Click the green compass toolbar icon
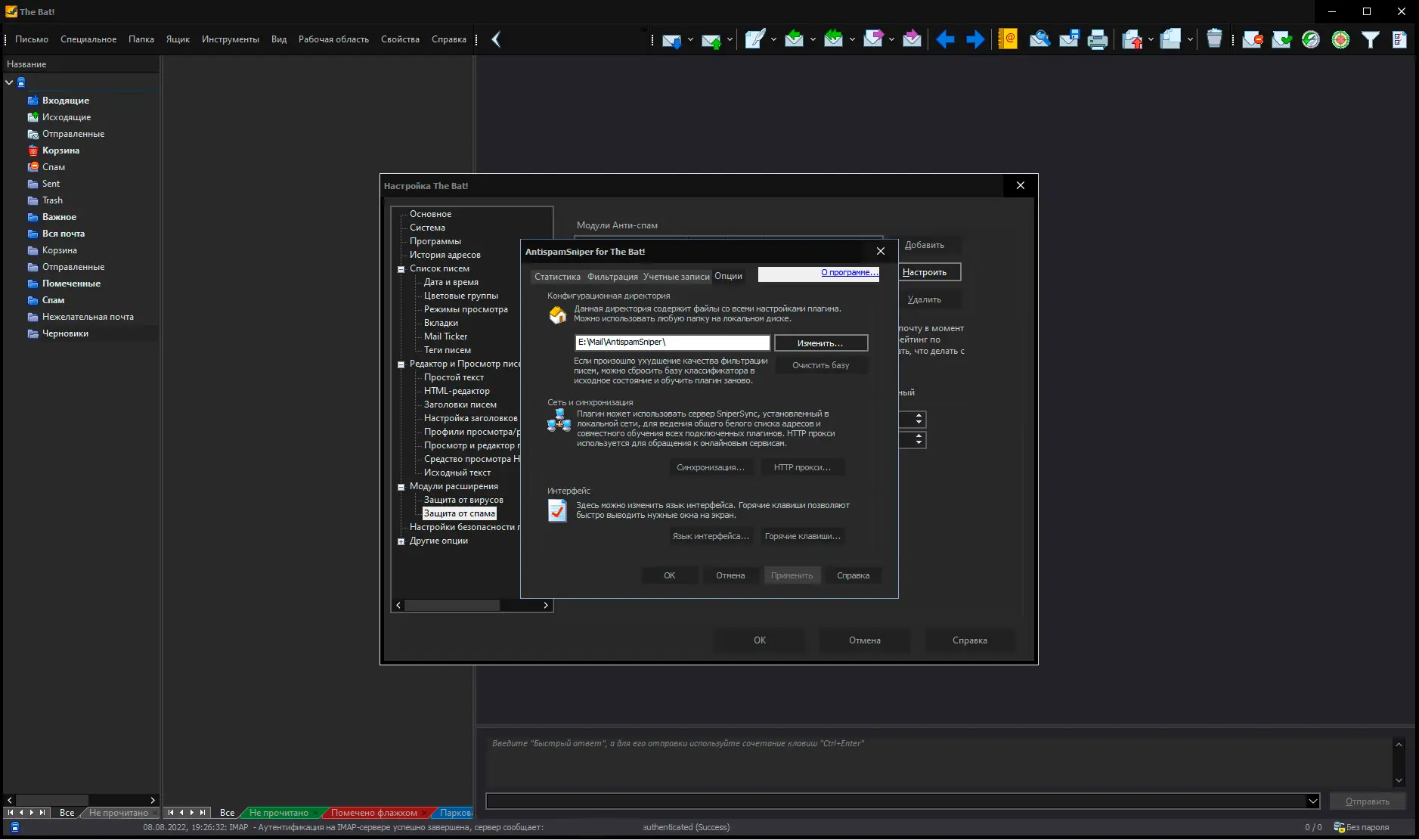The height and width of the screenshot is (840, 1419). (1311, 39)
